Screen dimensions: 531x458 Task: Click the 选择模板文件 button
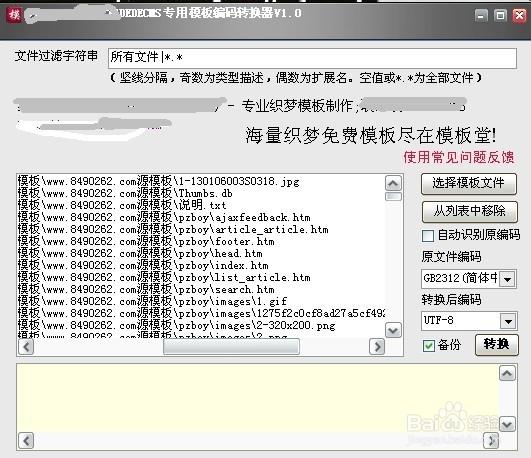click(x=469, y=183)
